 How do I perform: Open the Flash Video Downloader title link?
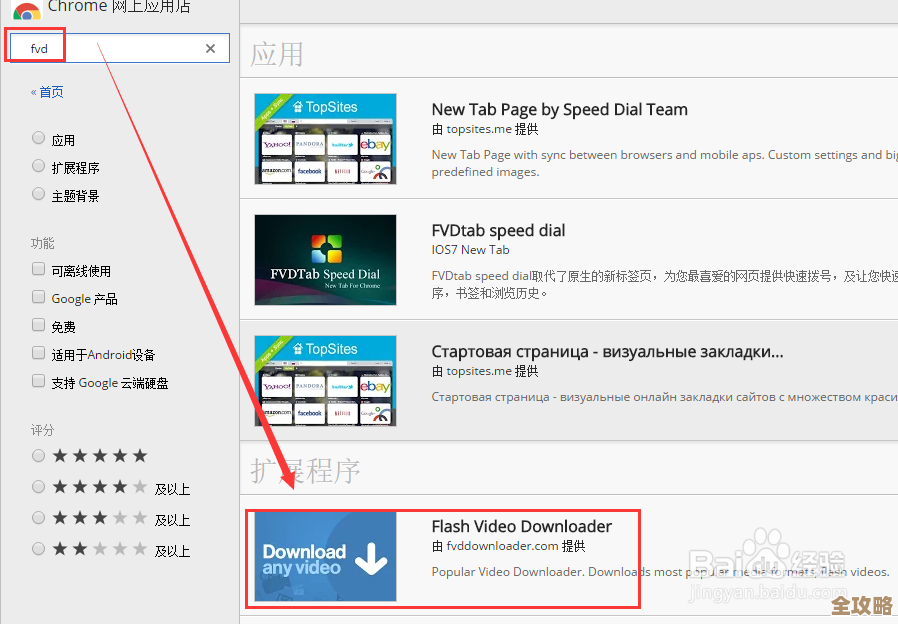521,526
